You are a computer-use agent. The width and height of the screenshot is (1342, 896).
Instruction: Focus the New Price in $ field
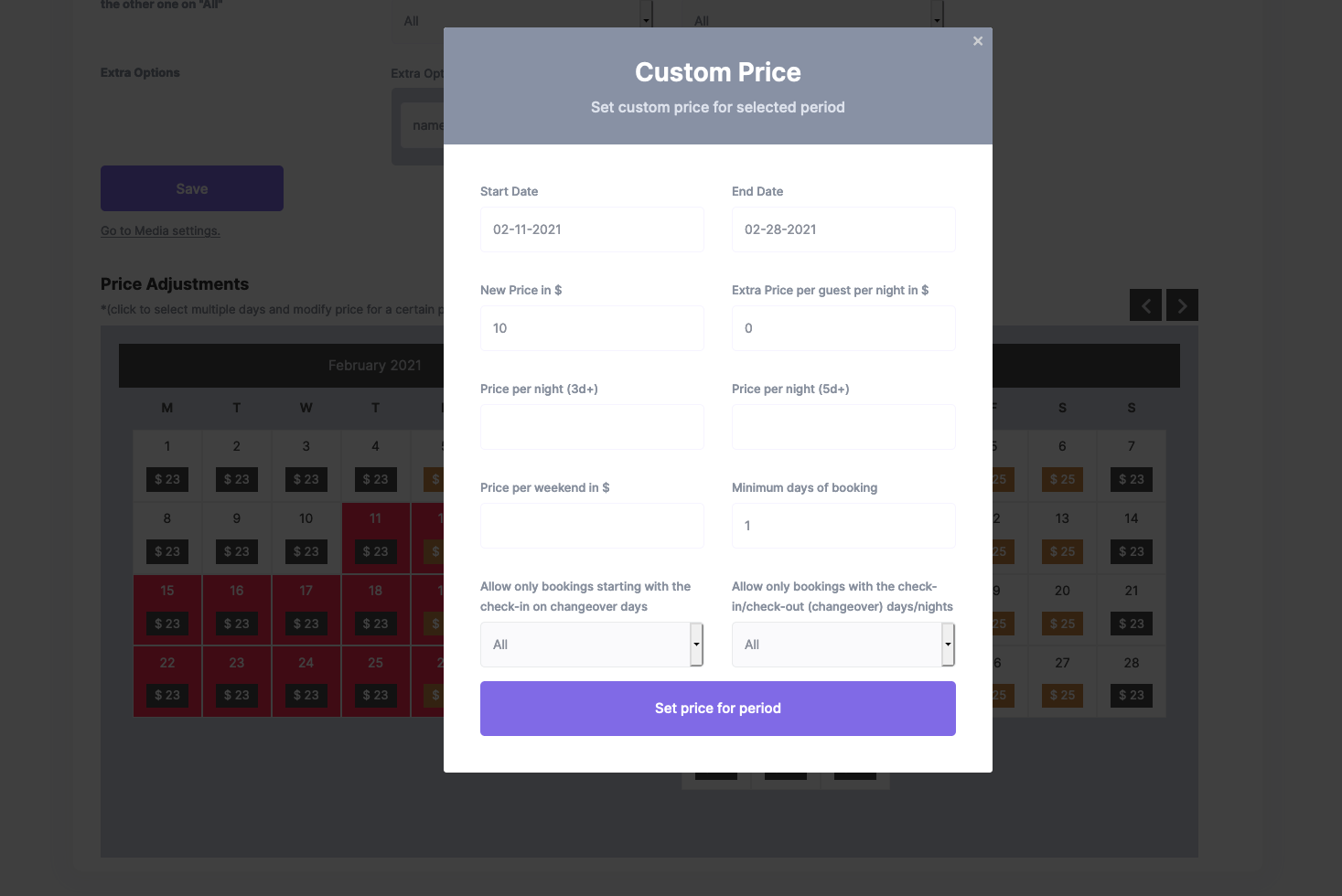pos(592,328)
